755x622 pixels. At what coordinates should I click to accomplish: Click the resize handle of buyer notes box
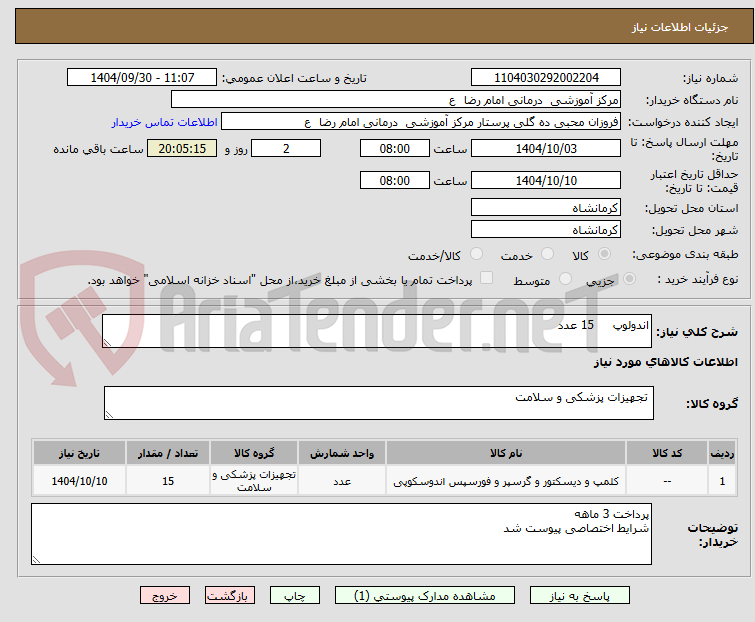[37, 559]
